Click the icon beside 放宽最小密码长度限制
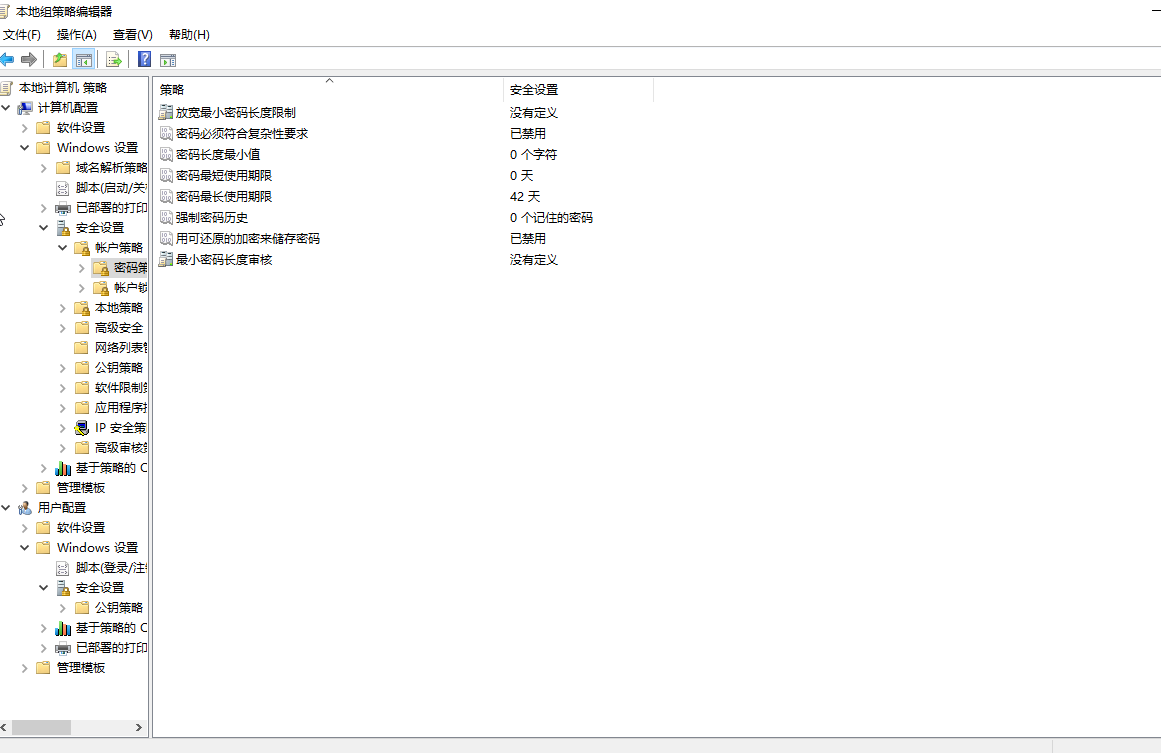 166,113
